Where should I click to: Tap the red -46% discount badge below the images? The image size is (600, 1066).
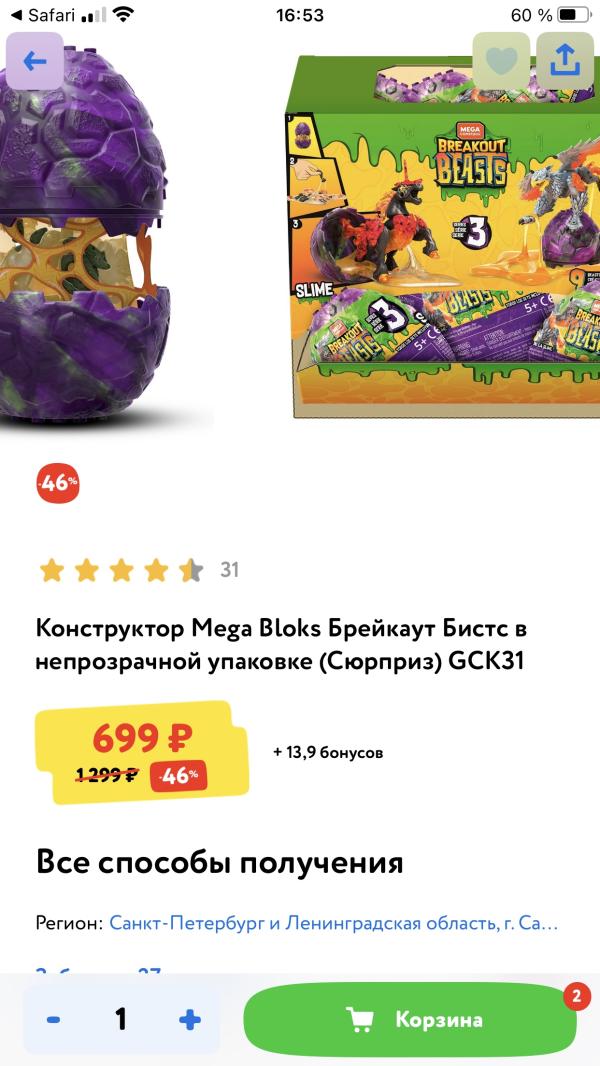click(x=58, y=483)
